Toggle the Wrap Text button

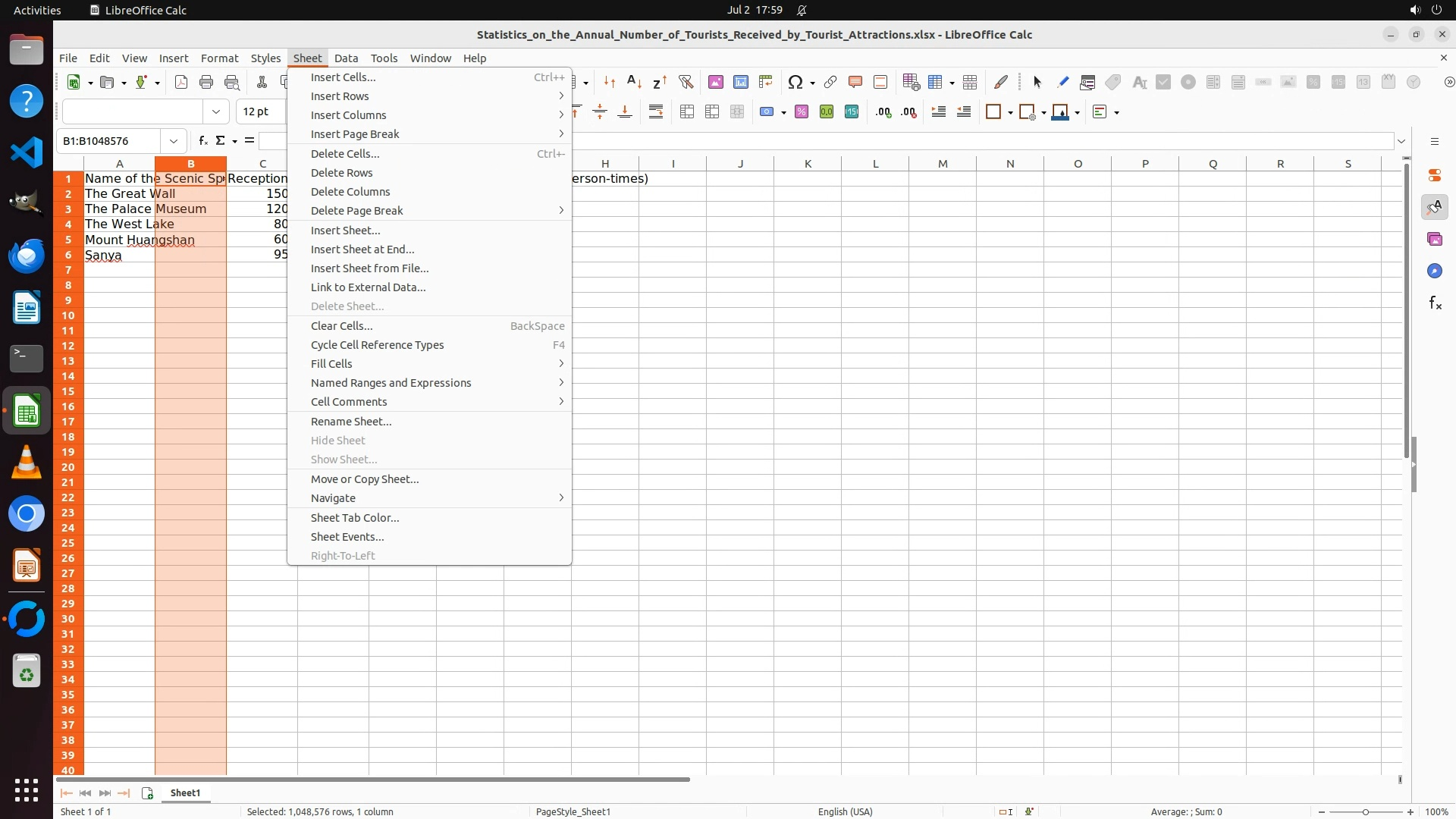(x=656, y=112)
